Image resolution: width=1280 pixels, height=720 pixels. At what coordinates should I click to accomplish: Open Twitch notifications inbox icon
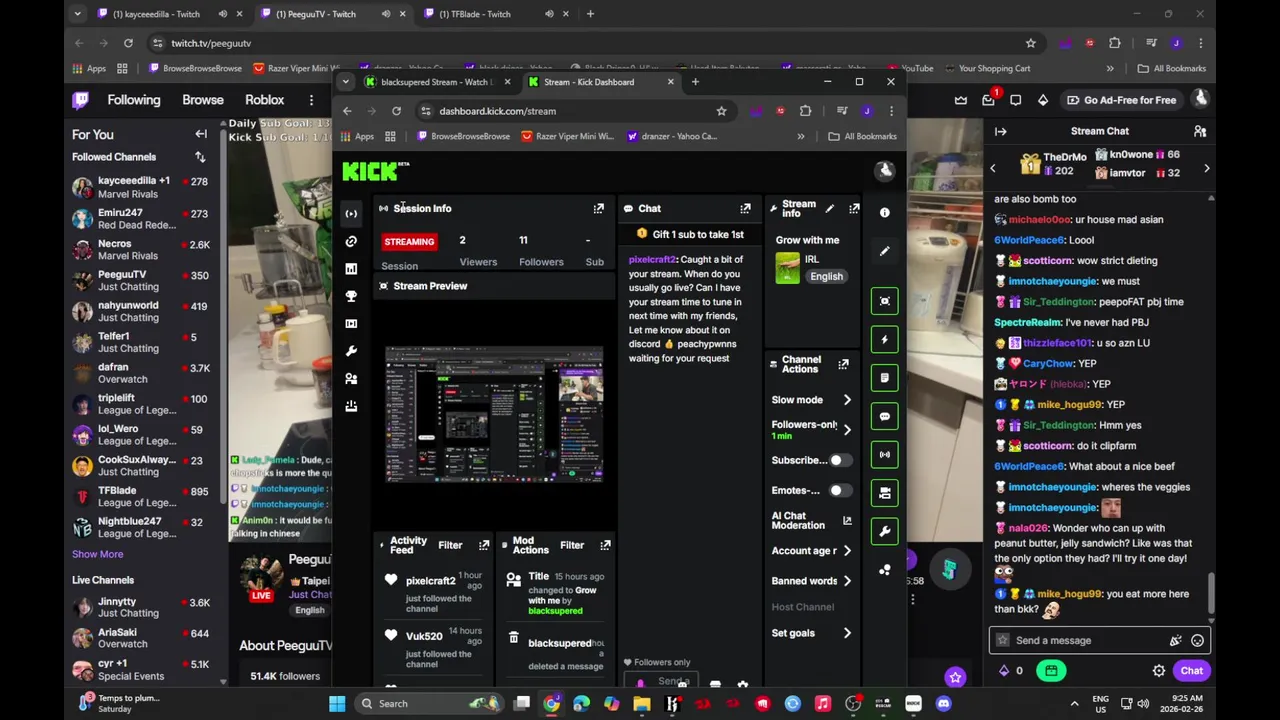(989, 99)
